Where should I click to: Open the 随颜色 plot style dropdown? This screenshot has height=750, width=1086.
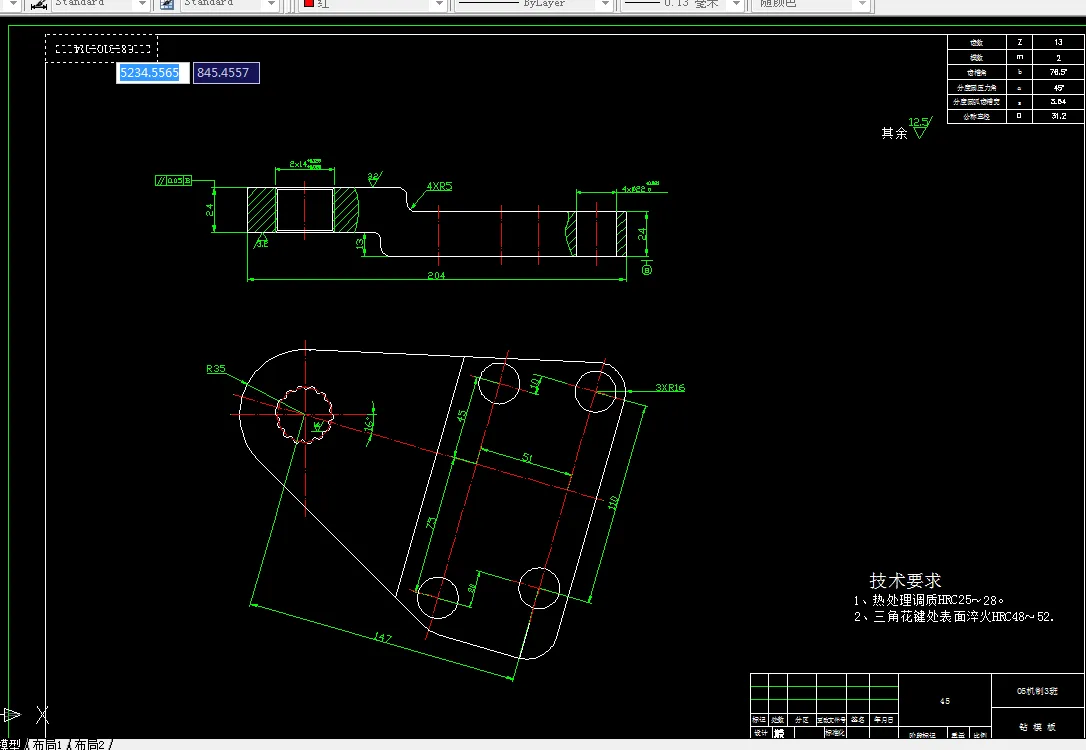(x=862, y=4)
